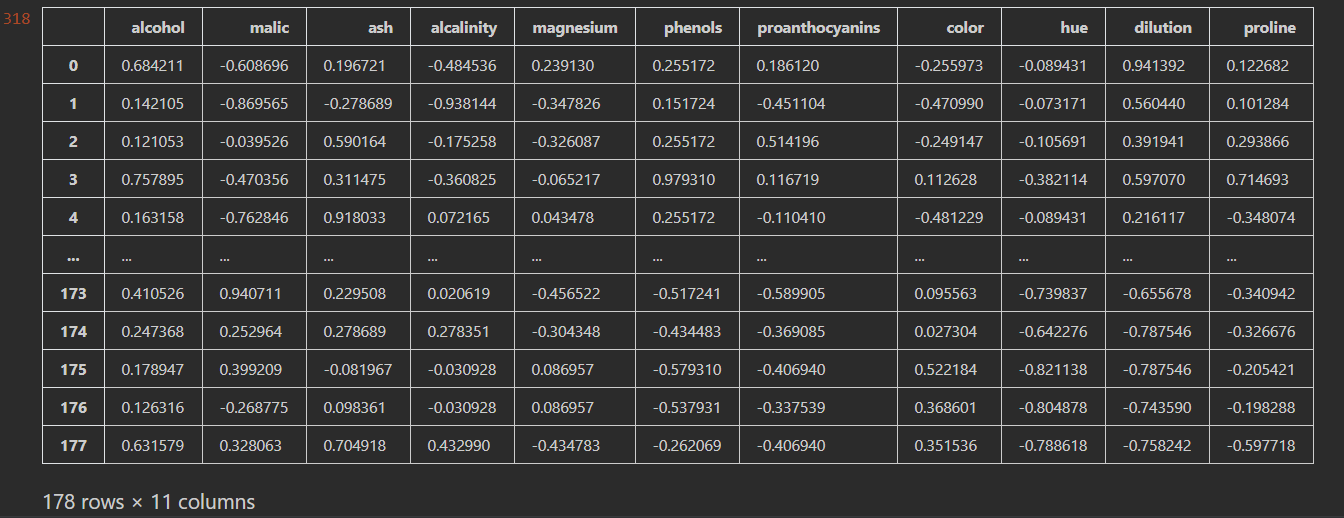
Task: Select row index 173
Action: pos(73,294)
